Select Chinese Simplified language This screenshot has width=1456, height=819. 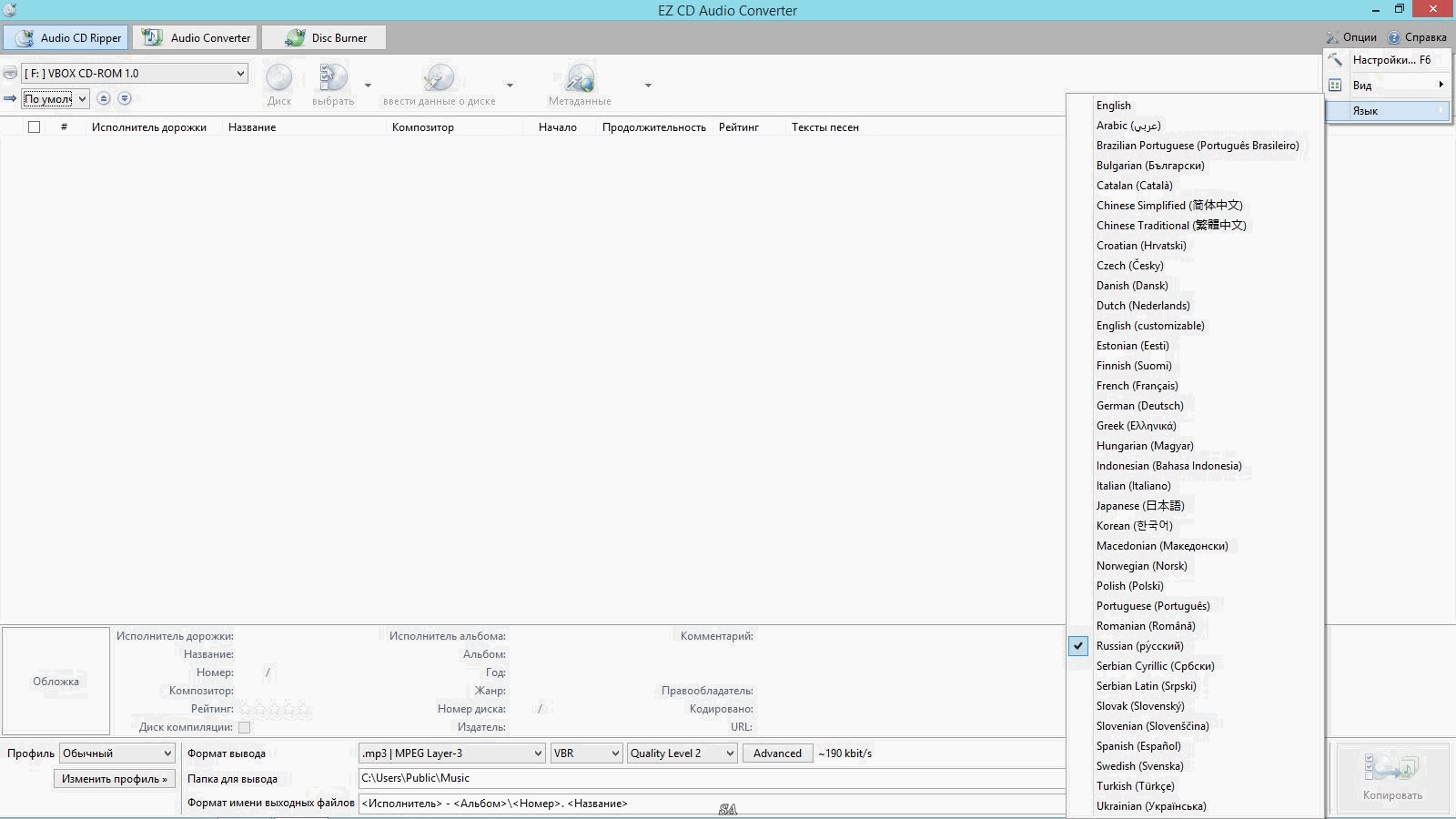pos(1195,206)
